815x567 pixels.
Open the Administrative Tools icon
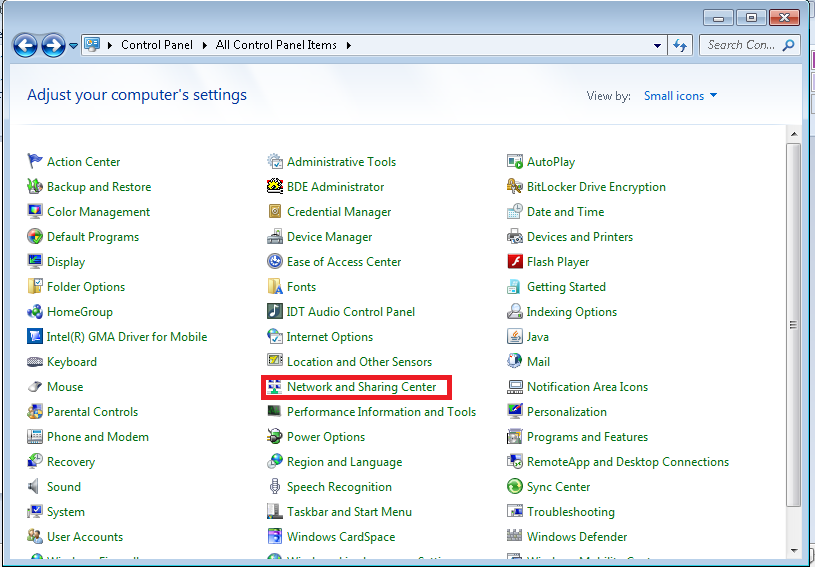(x=274, y=161)
